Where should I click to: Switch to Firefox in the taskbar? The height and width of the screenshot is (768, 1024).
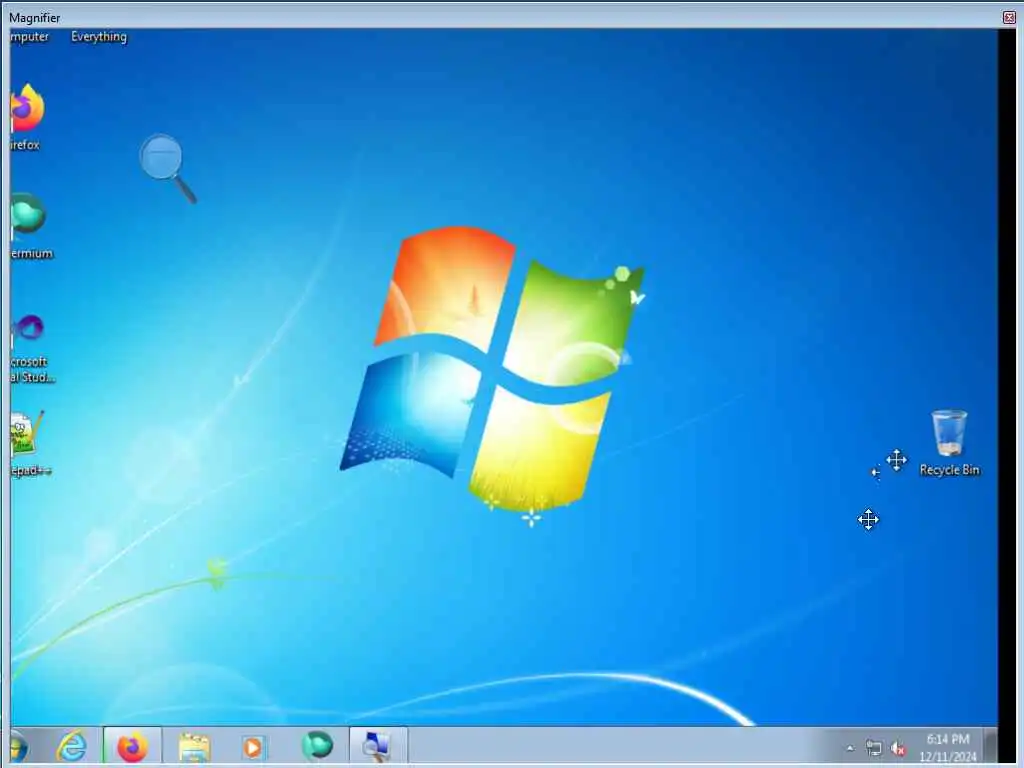point(132,746)
